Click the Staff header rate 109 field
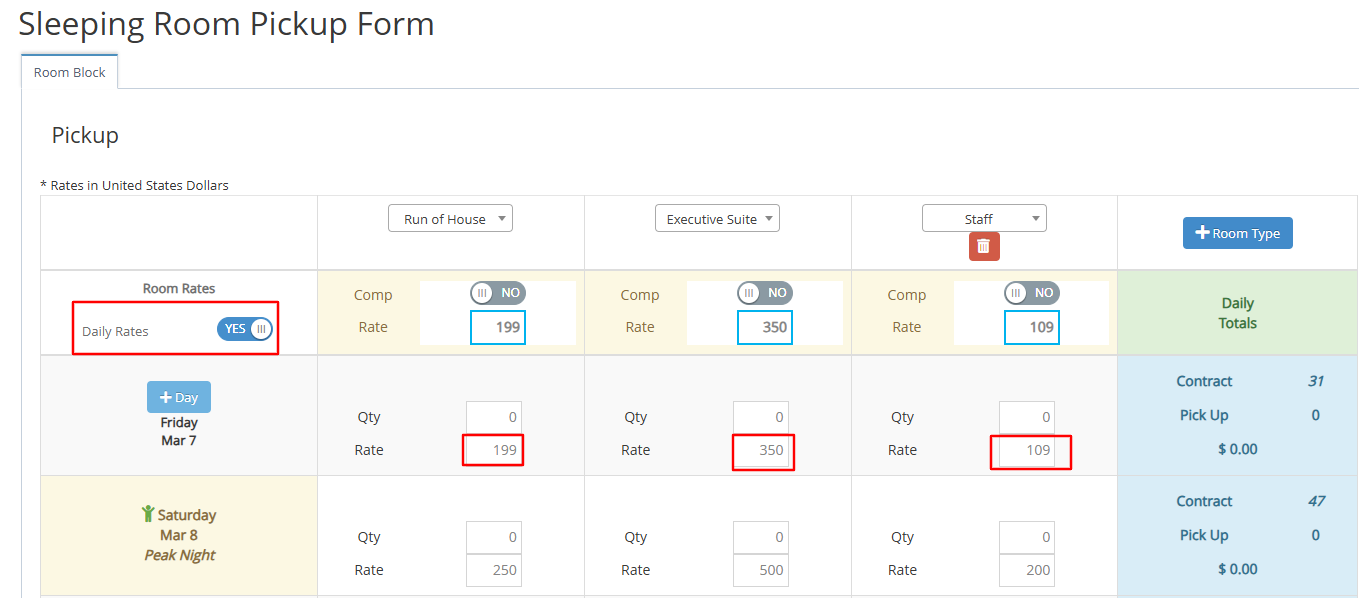This screenshot has height=598, width=1359. click(1031, 327)
